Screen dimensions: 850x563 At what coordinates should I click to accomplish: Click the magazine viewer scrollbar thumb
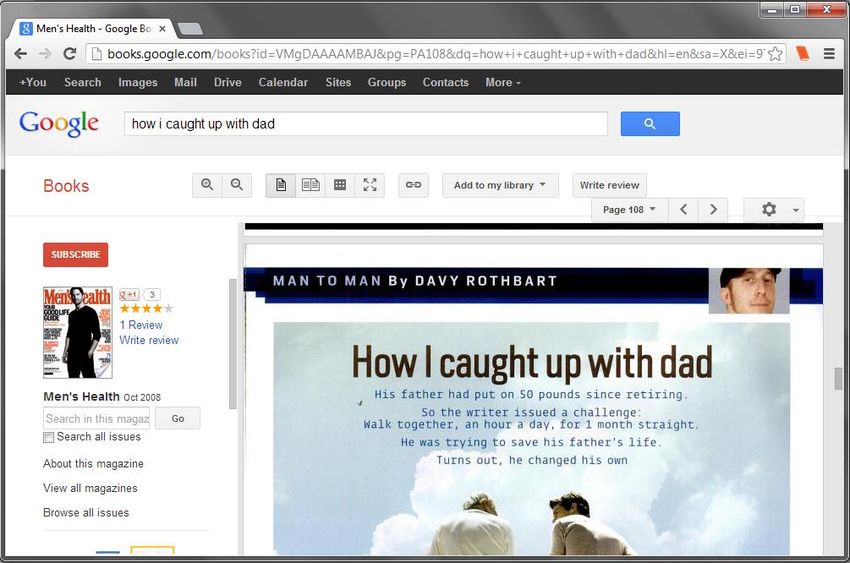[x=838, y=378]
